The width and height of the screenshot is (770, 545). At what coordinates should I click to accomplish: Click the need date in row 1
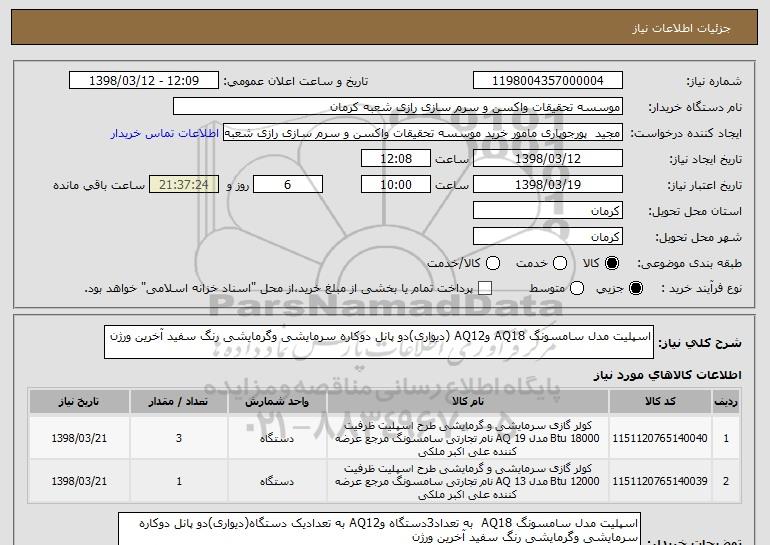click(x=79, y=438)
